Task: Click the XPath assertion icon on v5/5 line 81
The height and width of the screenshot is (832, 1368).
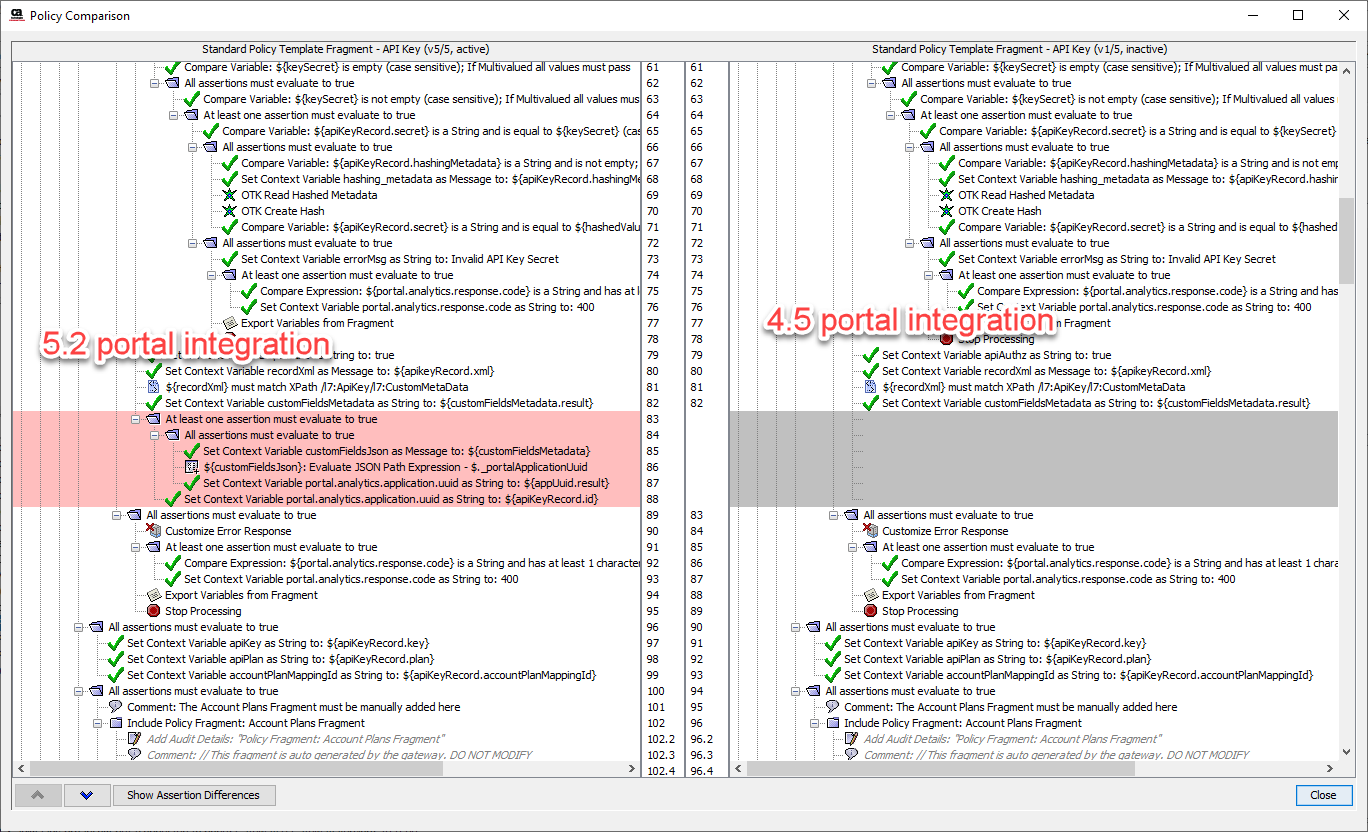Action: point(153,387)
